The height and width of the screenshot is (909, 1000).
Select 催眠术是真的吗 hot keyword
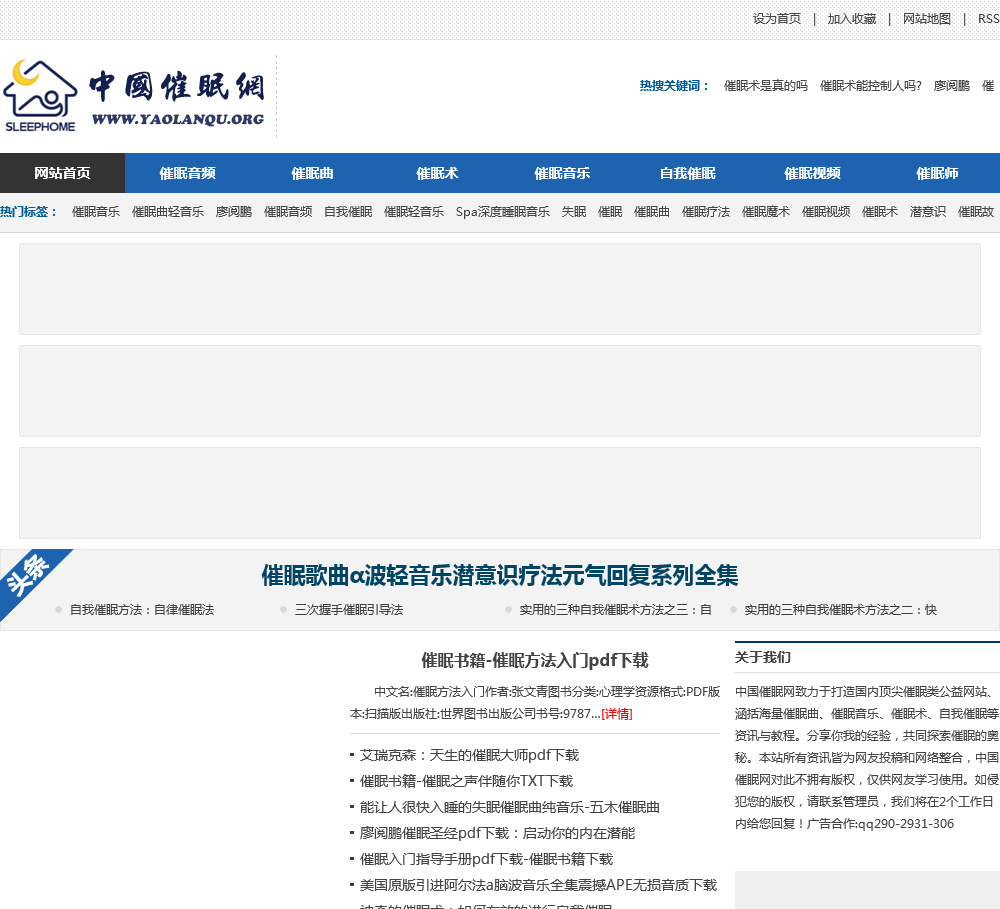click(x=765, y=85)
